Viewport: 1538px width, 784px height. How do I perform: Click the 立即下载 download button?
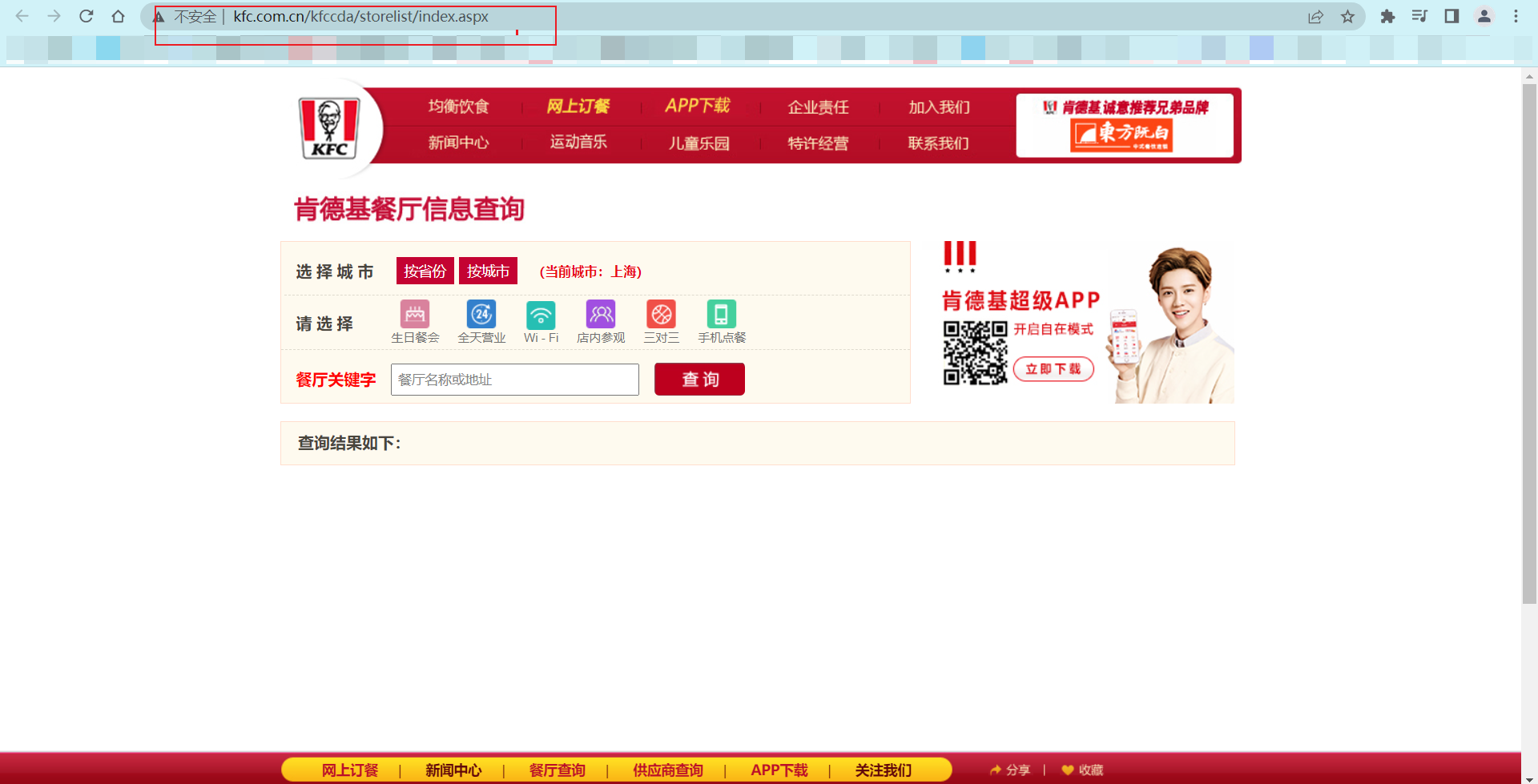tap(1053, 369)
